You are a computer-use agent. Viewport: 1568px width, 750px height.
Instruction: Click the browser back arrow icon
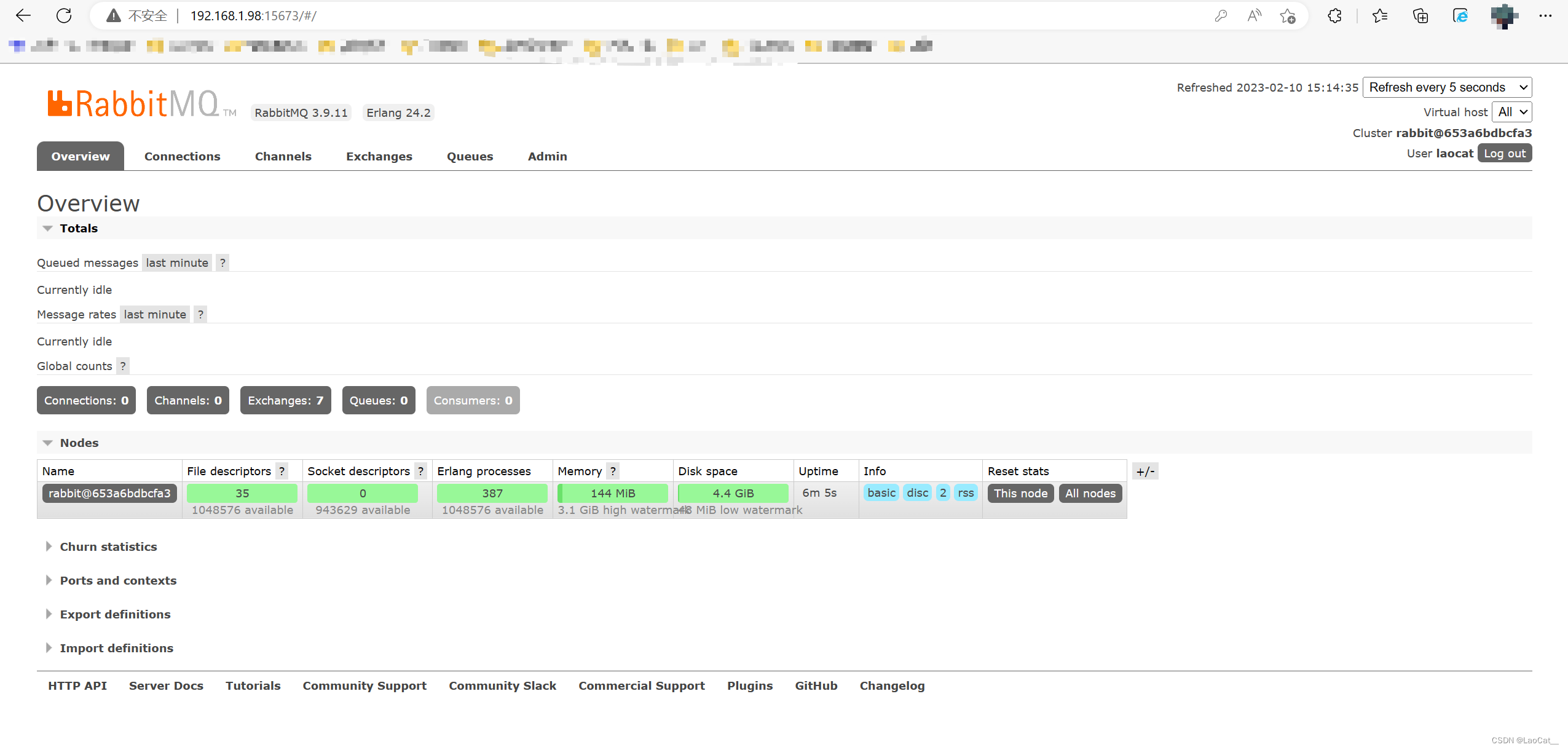coord(23,15)
